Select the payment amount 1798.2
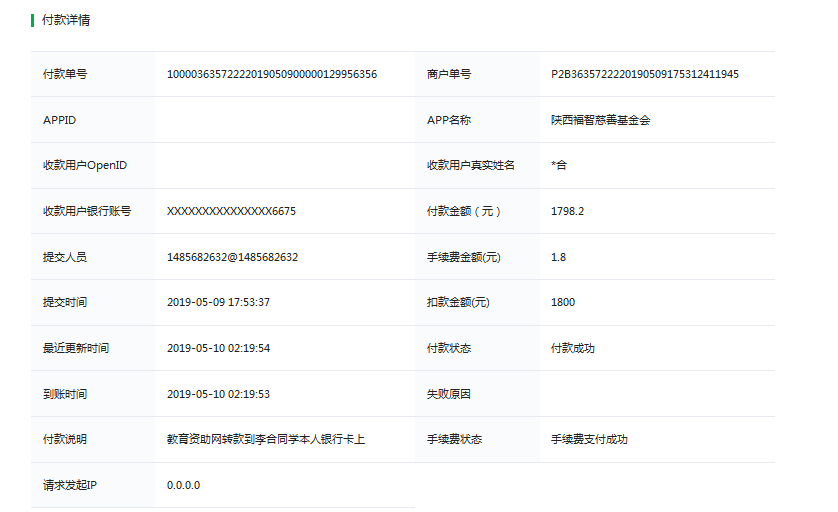Viewport: 838px width, 512px height. [567, 211]
